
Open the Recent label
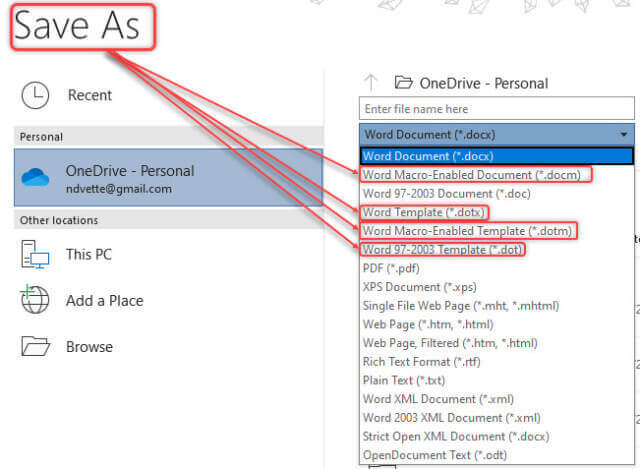tap(90, 95)
